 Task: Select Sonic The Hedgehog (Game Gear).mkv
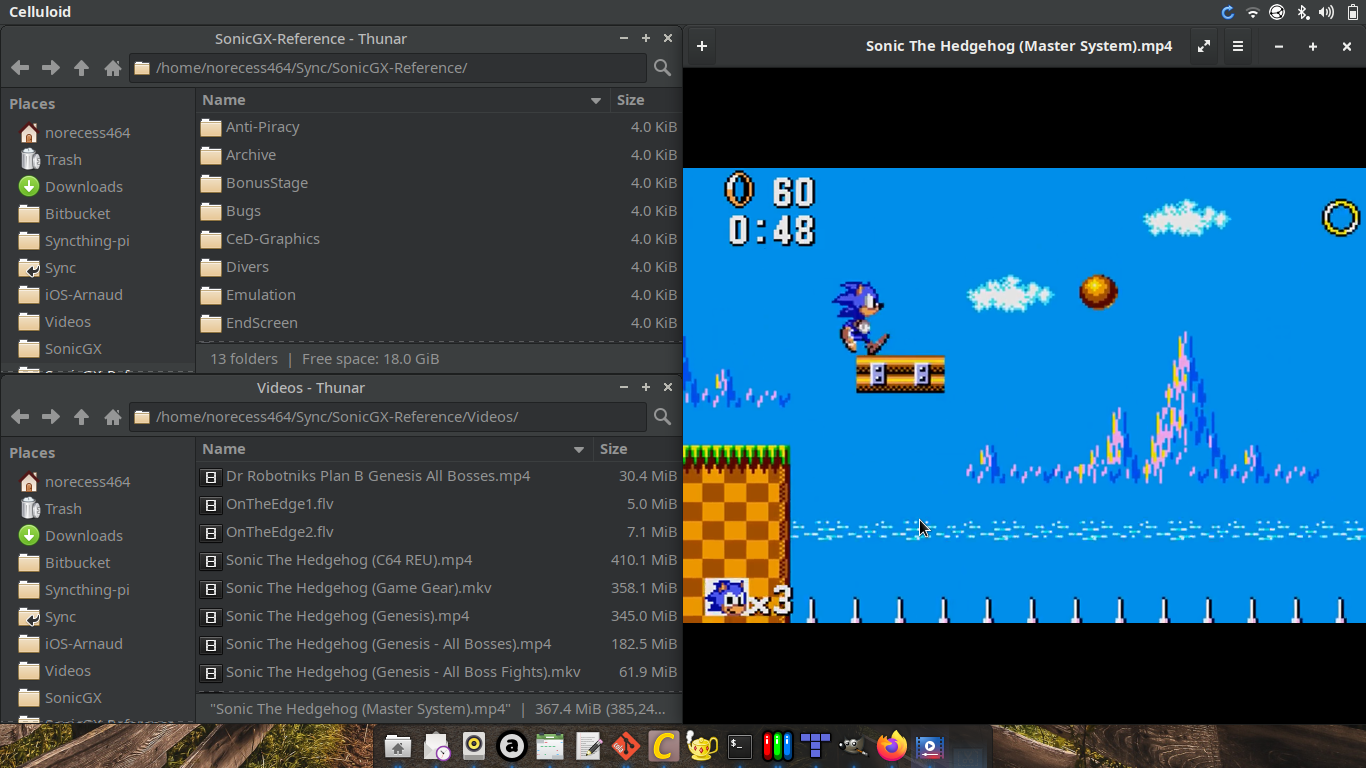[x=438, y=588]
